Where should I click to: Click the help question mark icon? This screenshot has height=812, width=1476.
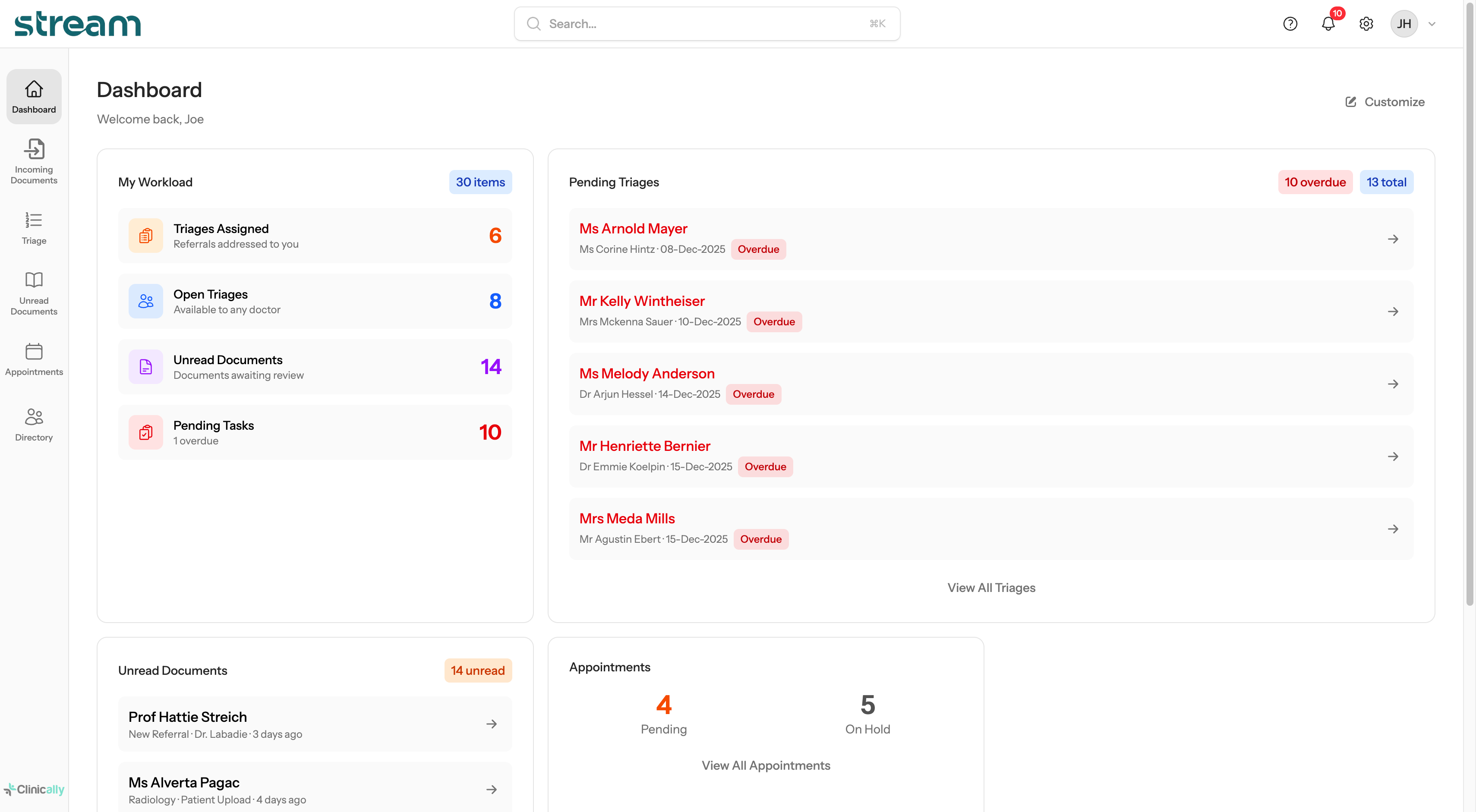coord(1290,23)
